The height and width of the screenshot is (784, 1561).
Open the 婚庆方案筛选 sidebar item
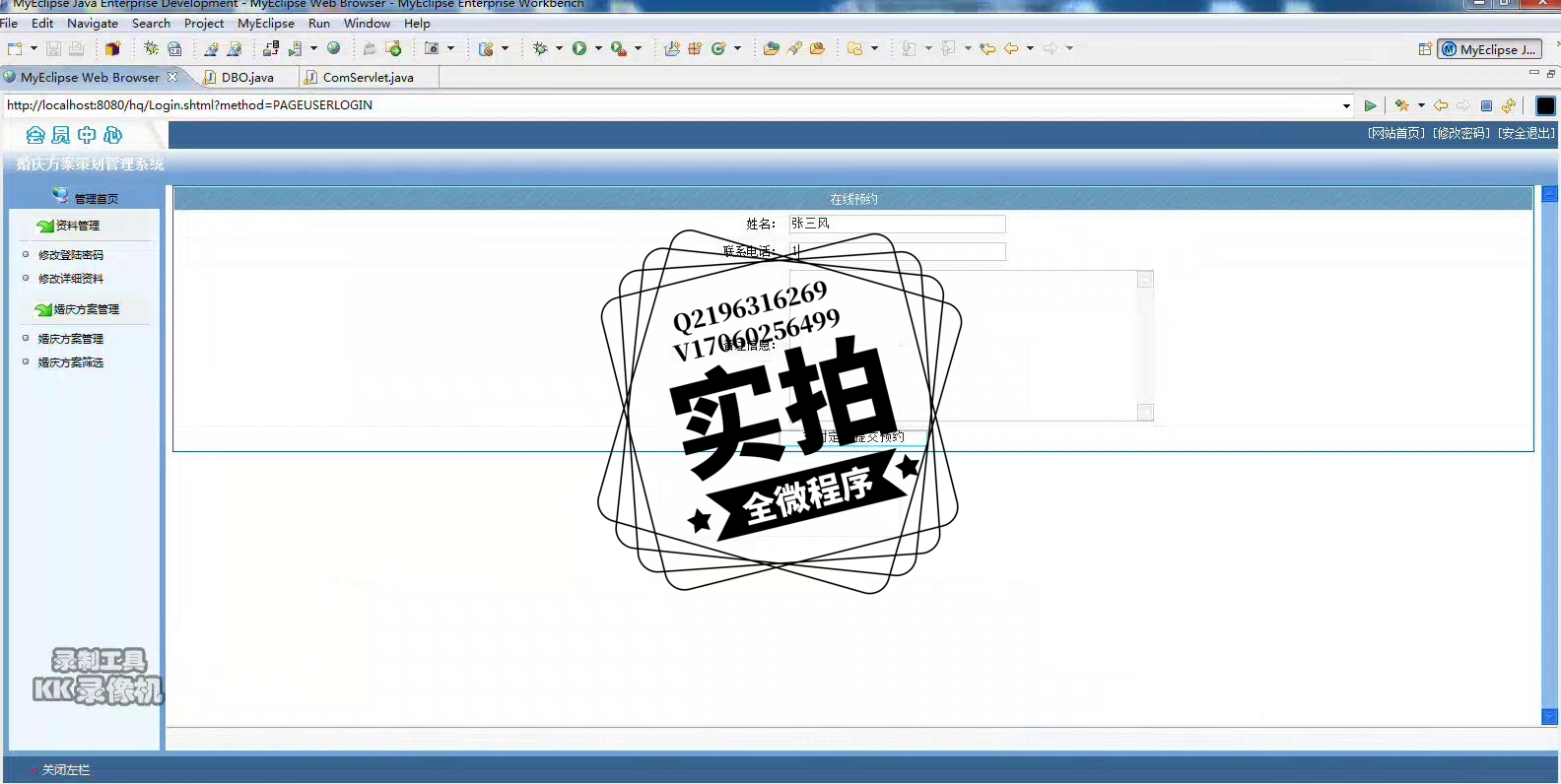coord(70,362)
